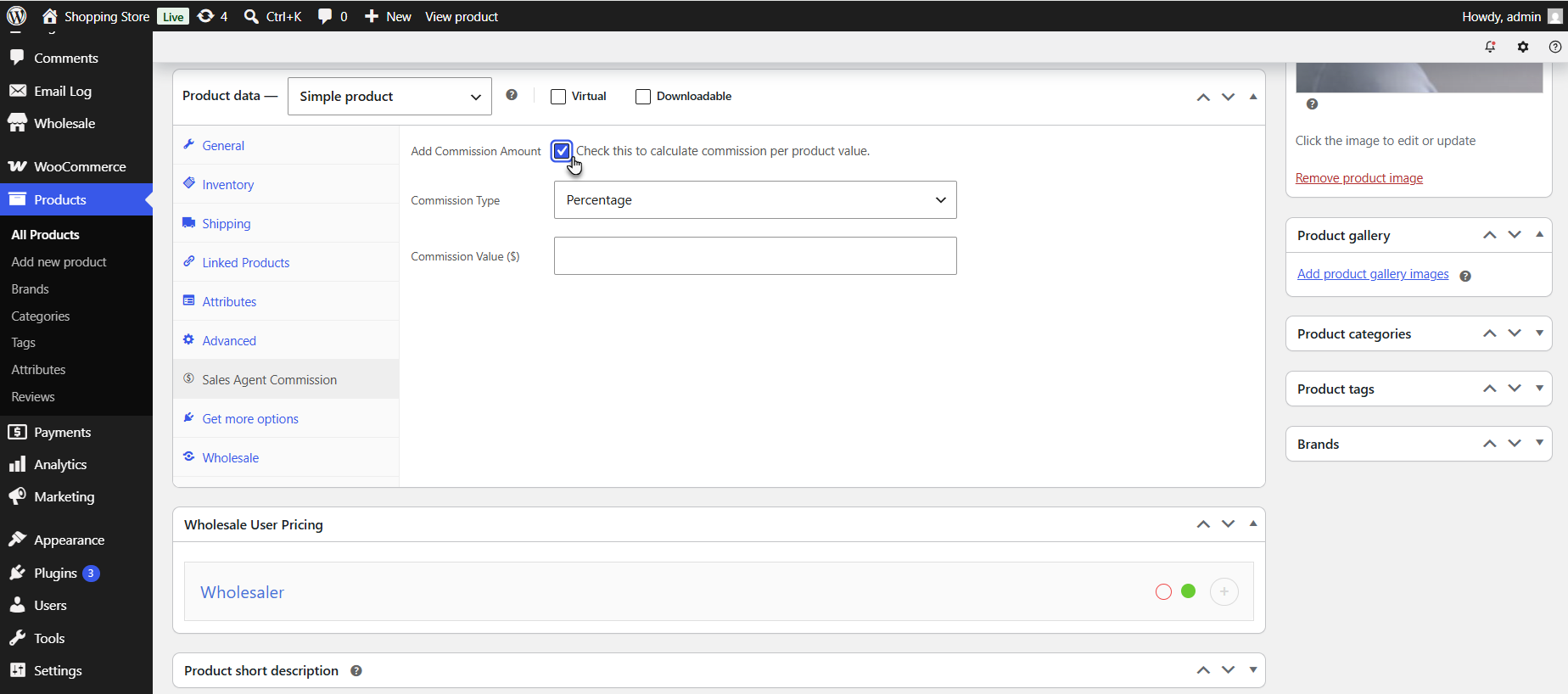Click help icon beside Product short description
The image size is (1568, 694).
click(356, 670)
